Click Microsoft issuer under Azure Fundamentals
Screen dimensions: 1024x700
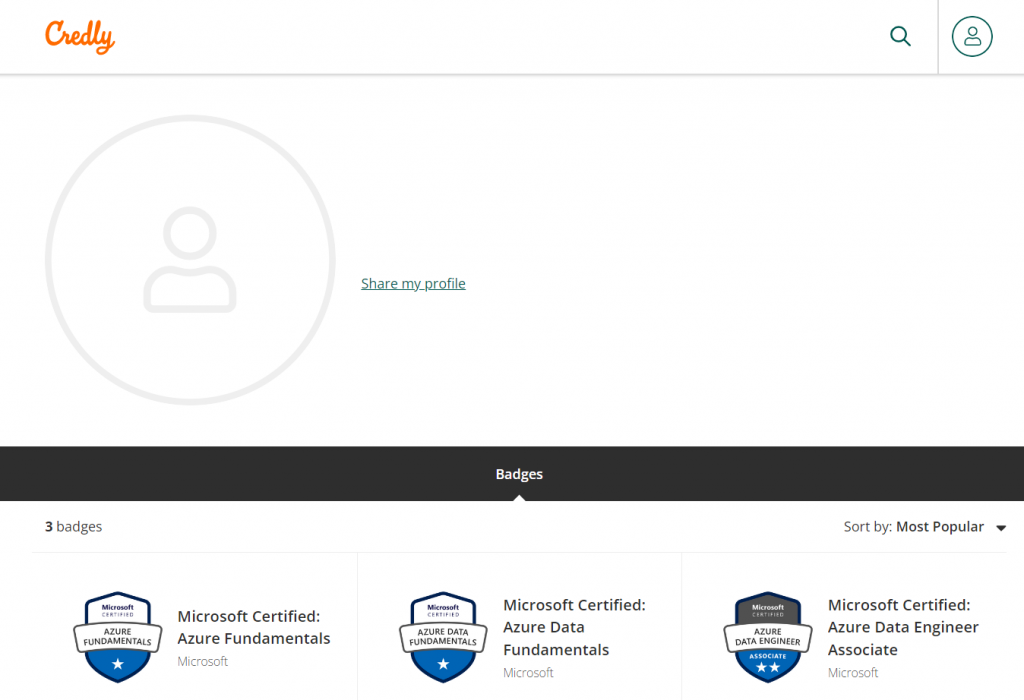[202, 661]
